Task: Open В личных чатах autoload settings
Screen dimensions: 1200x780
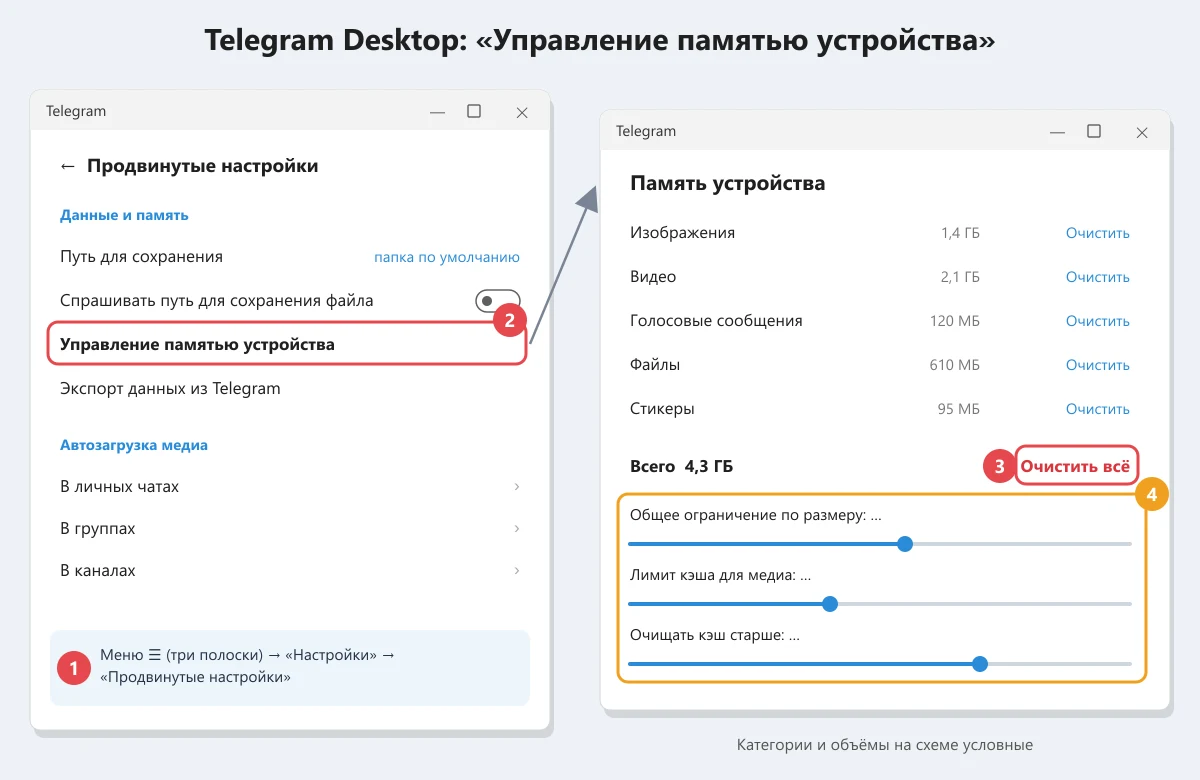Action: [x=290, y=487]
